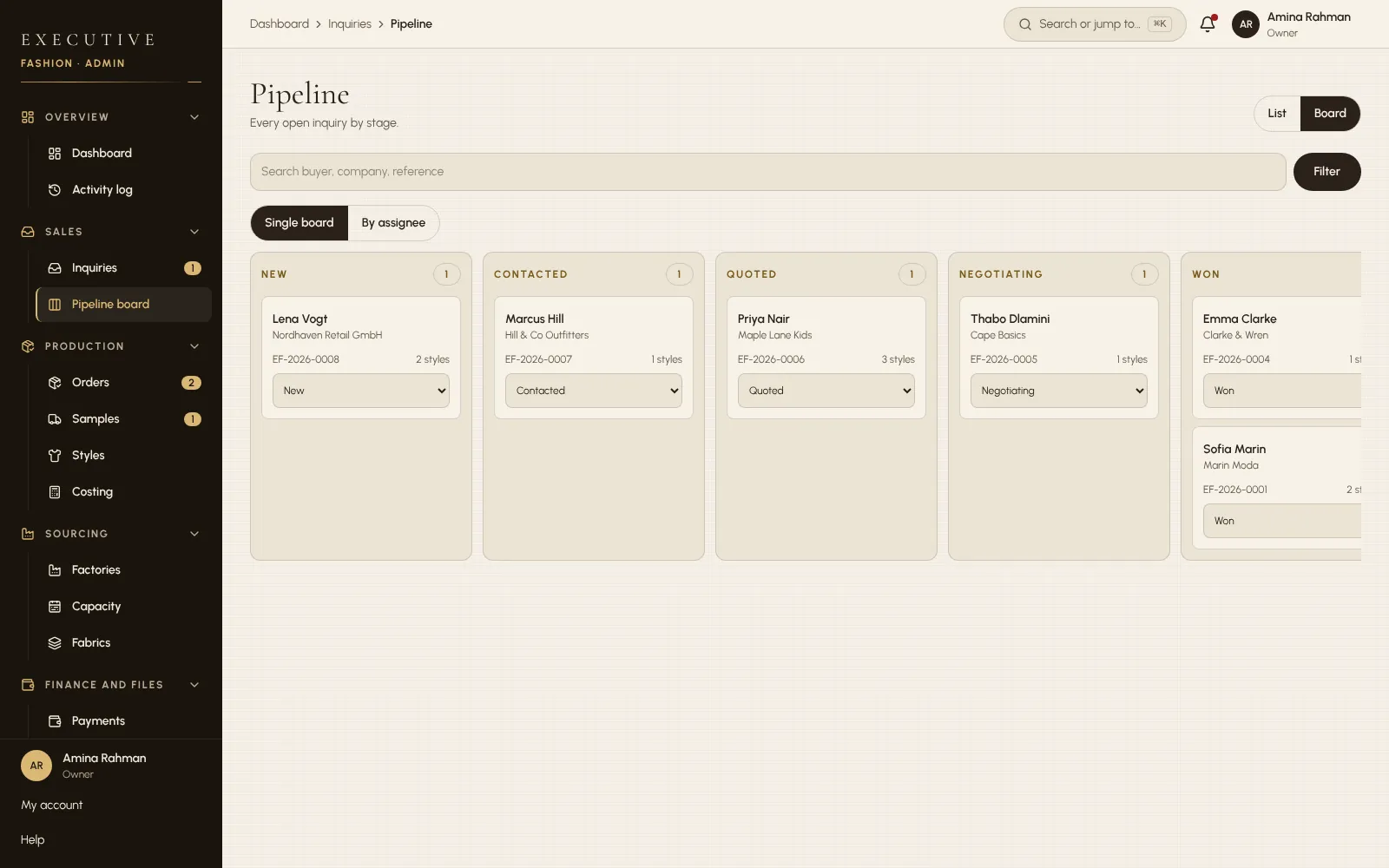Switch grouping to By assignee
Screen dimensions: 1389x868
[x=393, y=223]
